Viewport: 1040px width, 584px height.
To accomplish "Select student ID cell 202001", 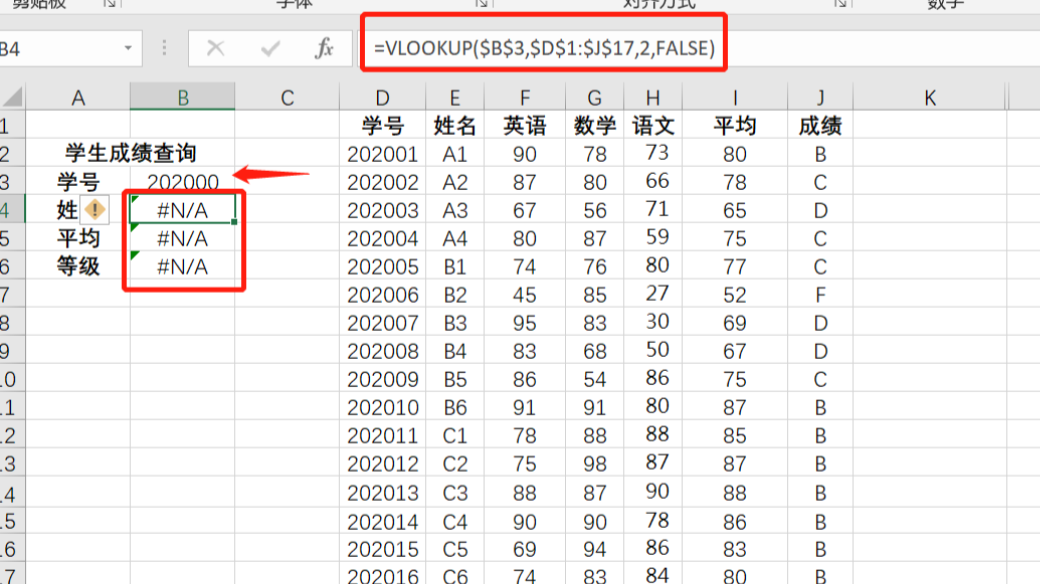I will [382, 154].
